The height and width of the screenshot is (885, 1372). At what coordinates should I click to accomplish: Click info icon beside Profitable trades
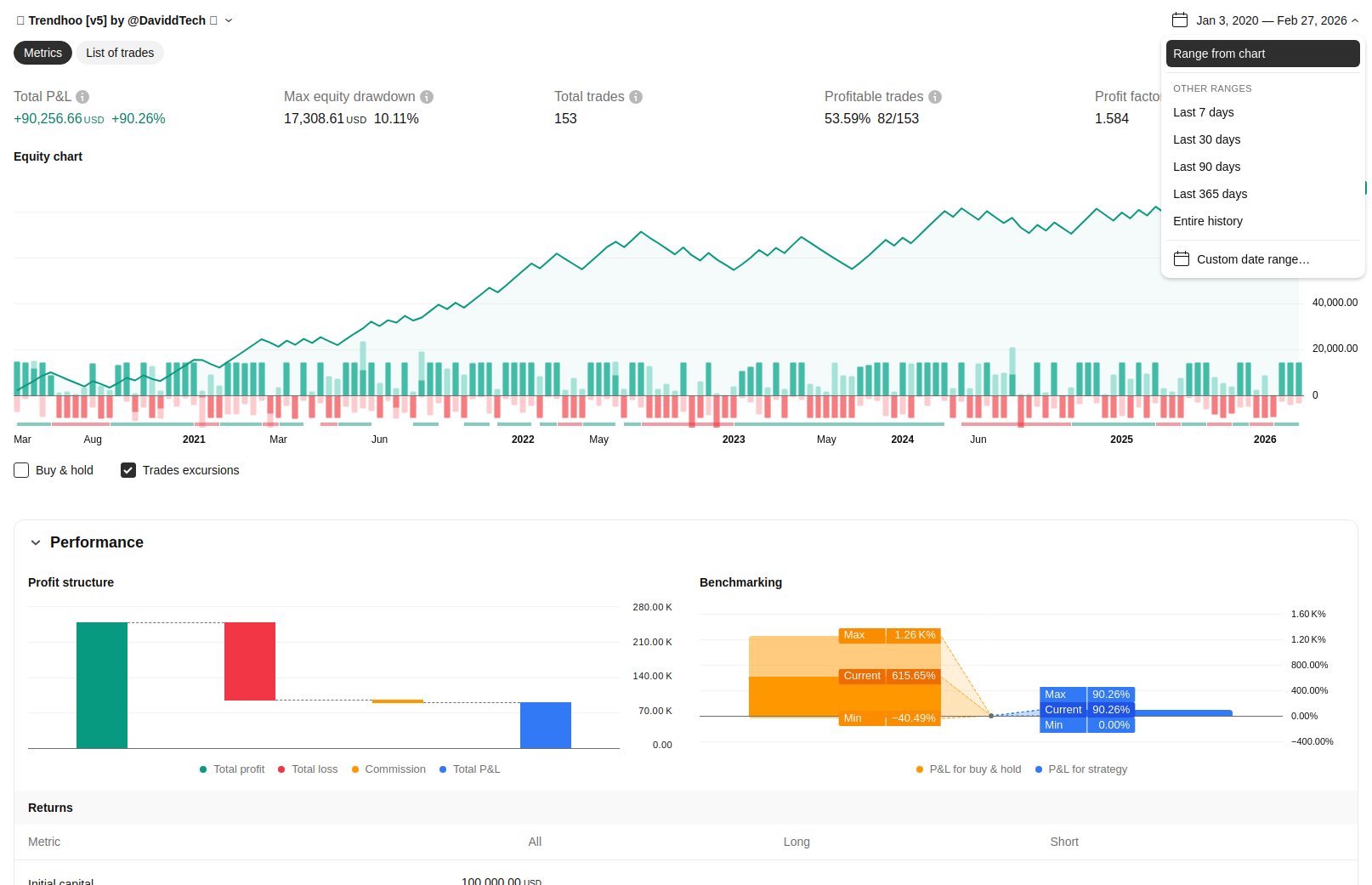point(935,97)
